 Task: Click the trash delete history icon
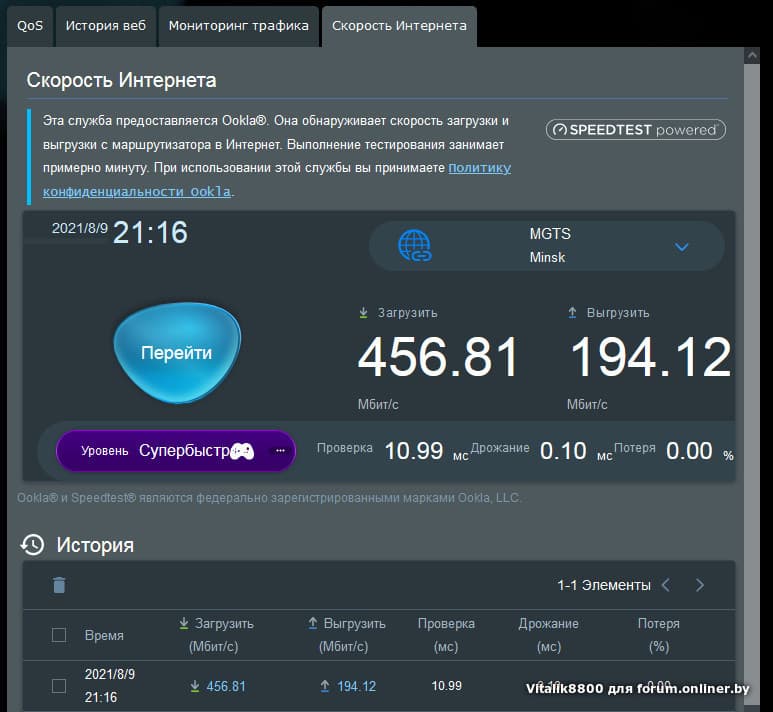59,585
